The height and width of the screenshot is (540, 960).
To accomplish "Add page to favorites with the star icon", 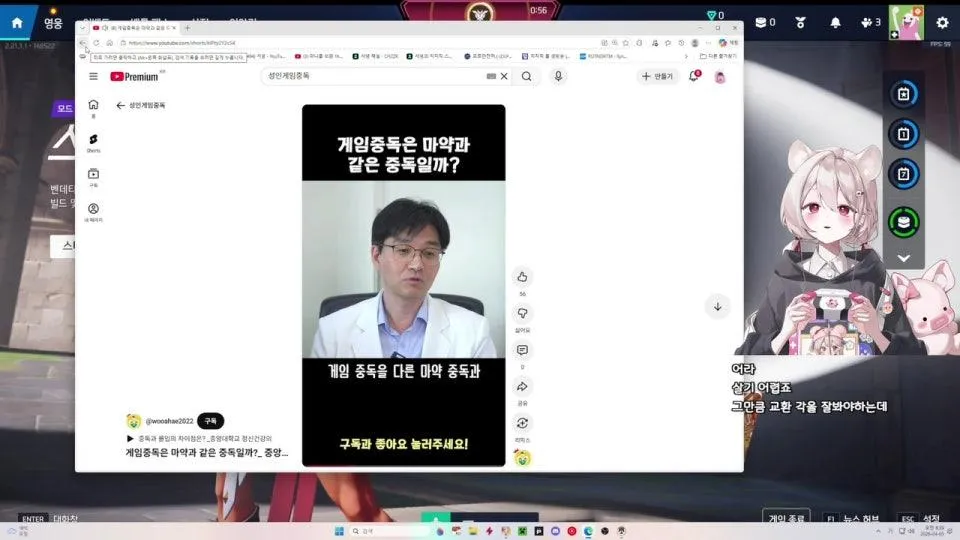I will click(626, 43).
